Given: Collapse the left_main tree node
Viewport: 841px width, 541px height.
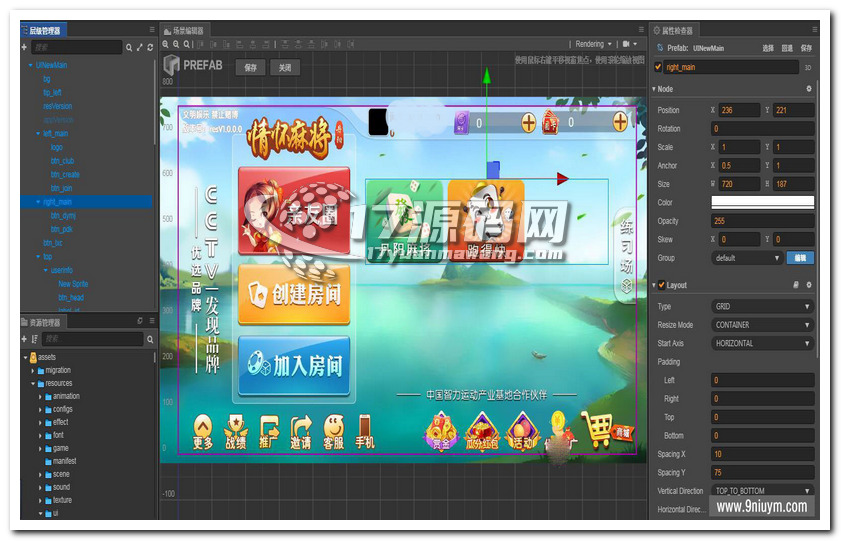Looking at the screenshot, I should [x=38, y=134].
